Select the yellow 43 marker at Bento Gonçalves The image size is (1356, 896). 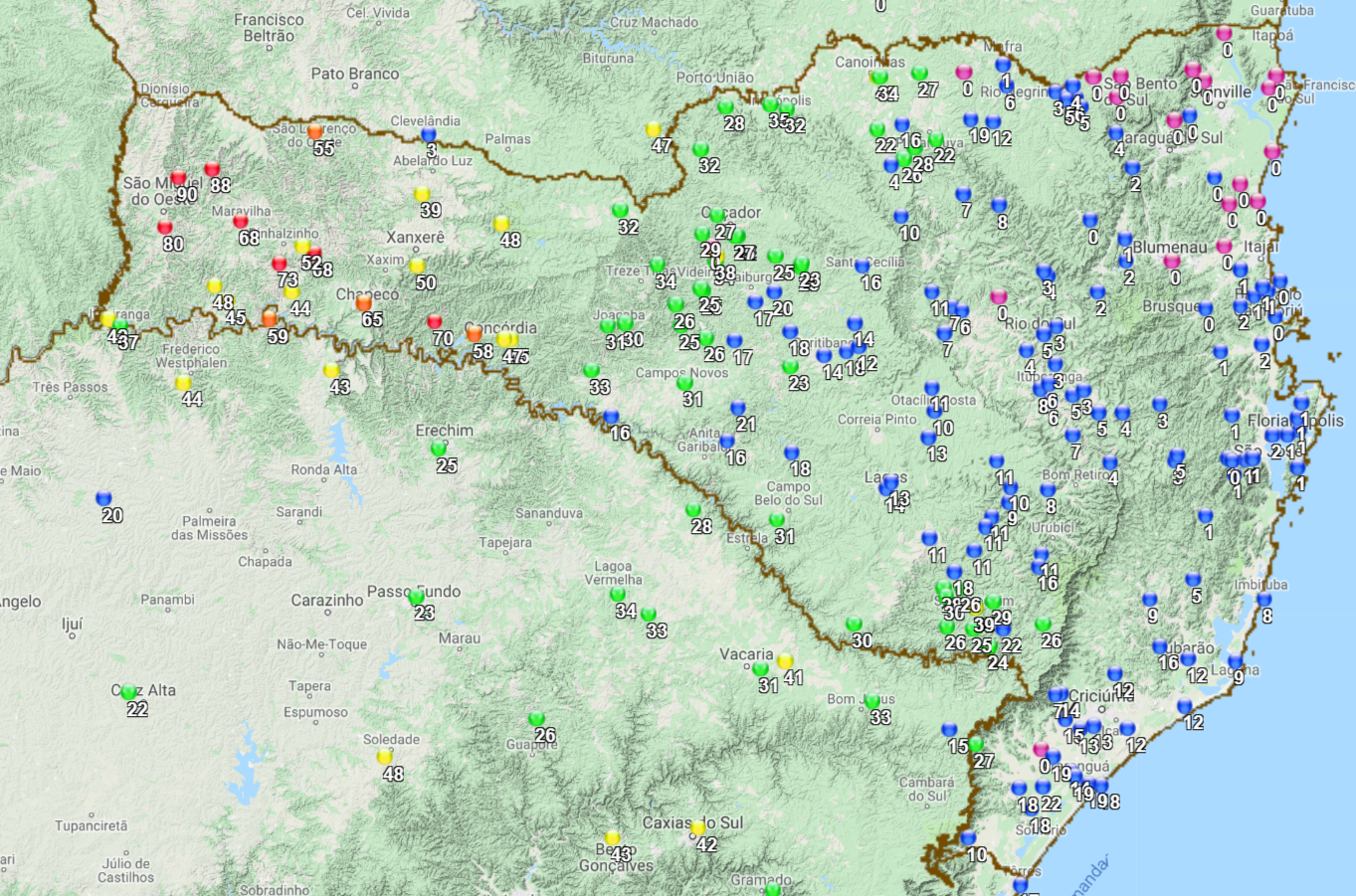[613, 838]
